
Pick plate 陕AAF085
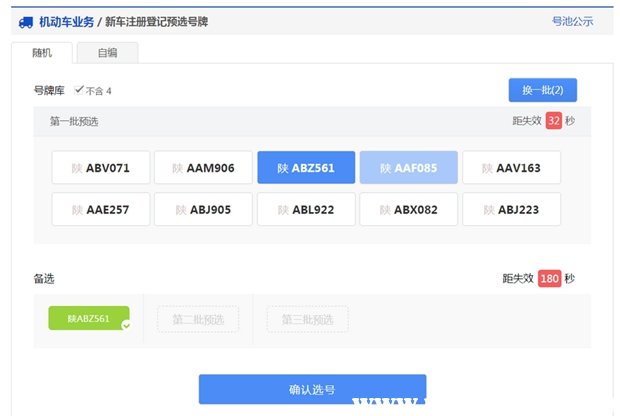coord(409,168)
